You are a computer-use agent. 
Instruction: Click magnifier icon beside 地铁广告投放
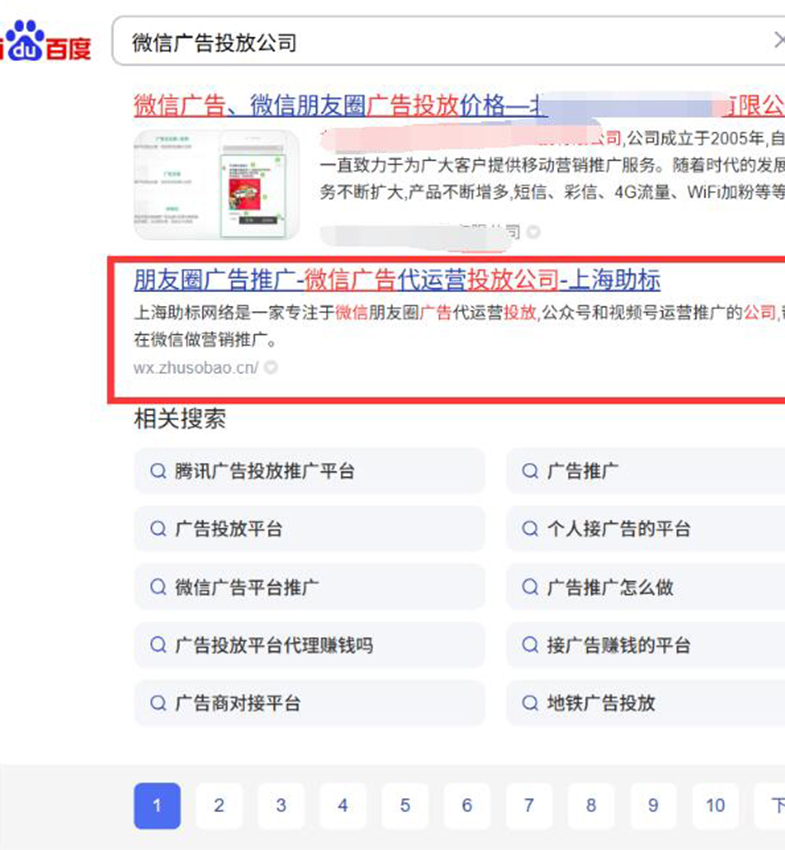click(x=530, y=703)
